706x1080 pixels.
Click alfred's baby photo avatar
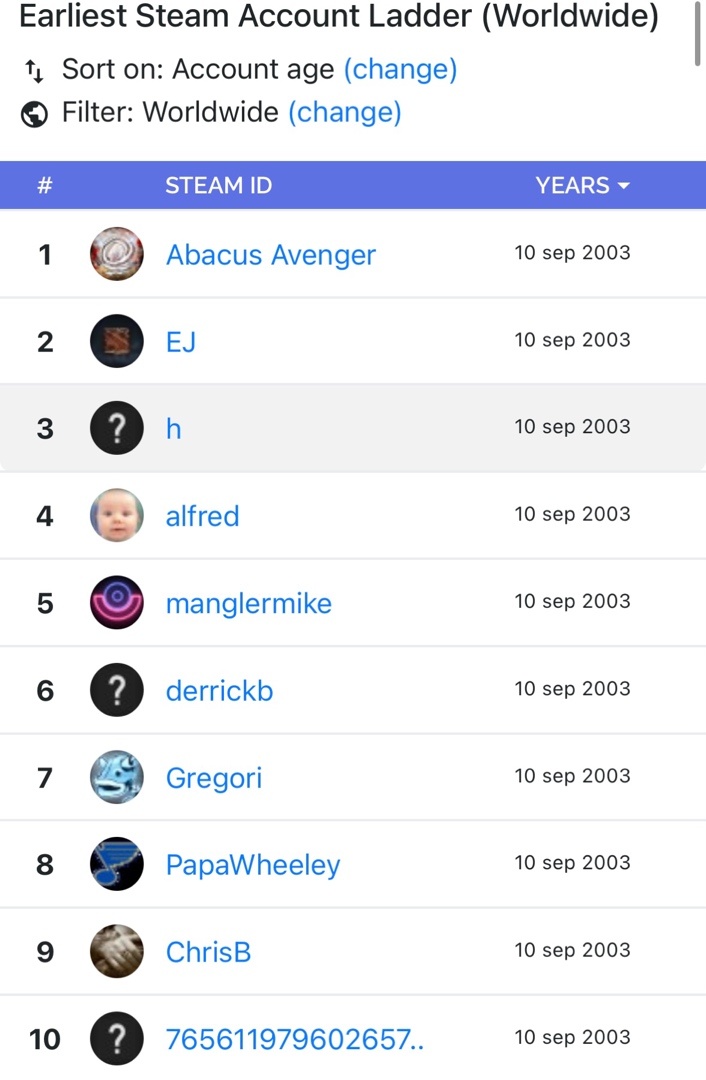(117, 516)
